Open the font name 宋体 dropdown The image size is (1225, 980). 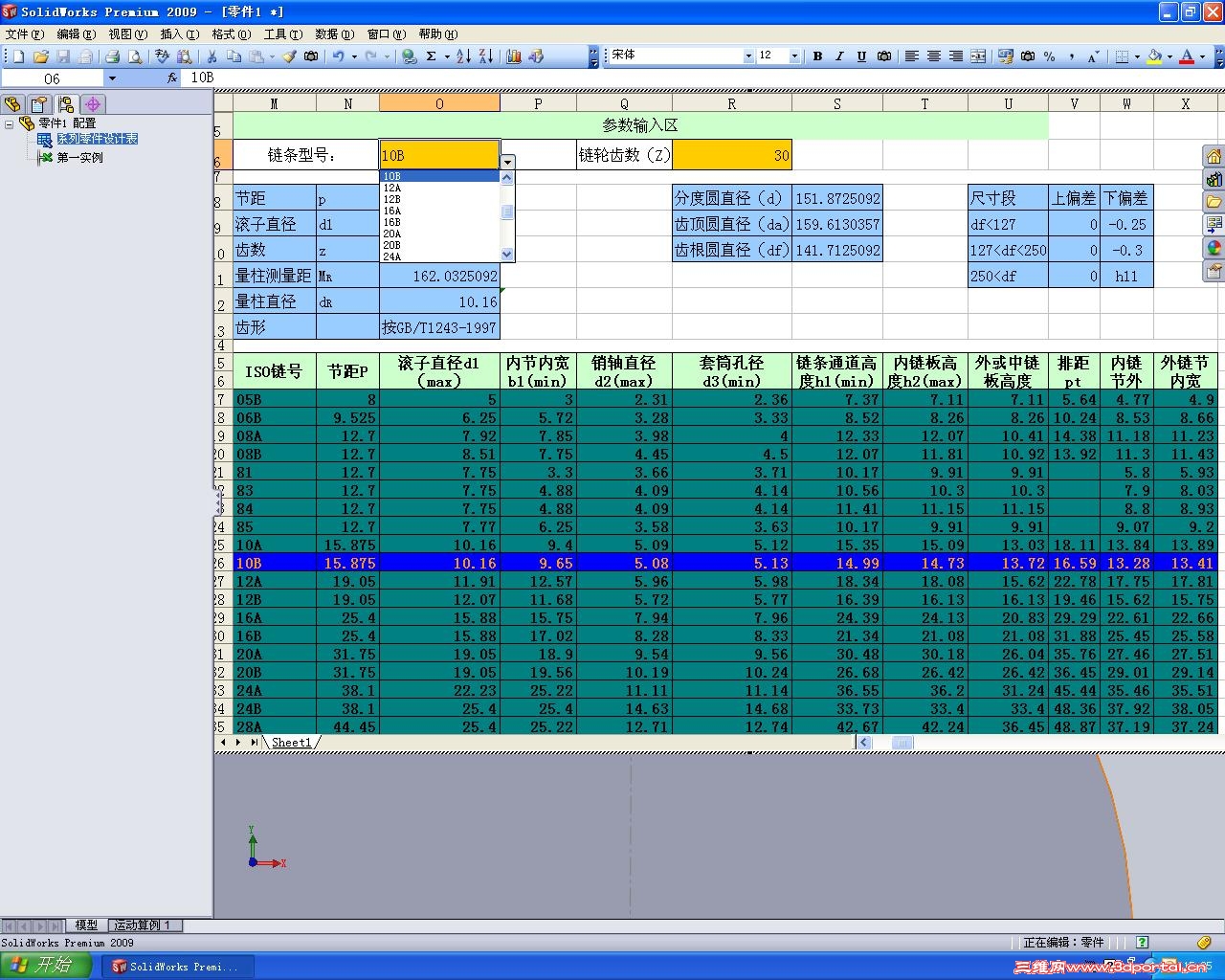tap(748, 56)
